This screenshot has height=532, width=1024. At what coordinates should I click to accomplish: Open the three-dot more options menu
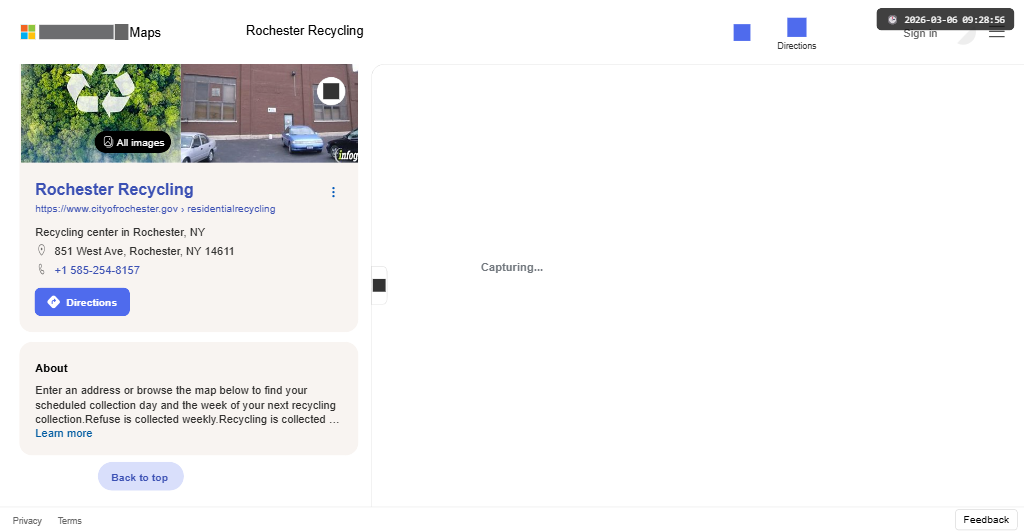[x=333, y=192]
